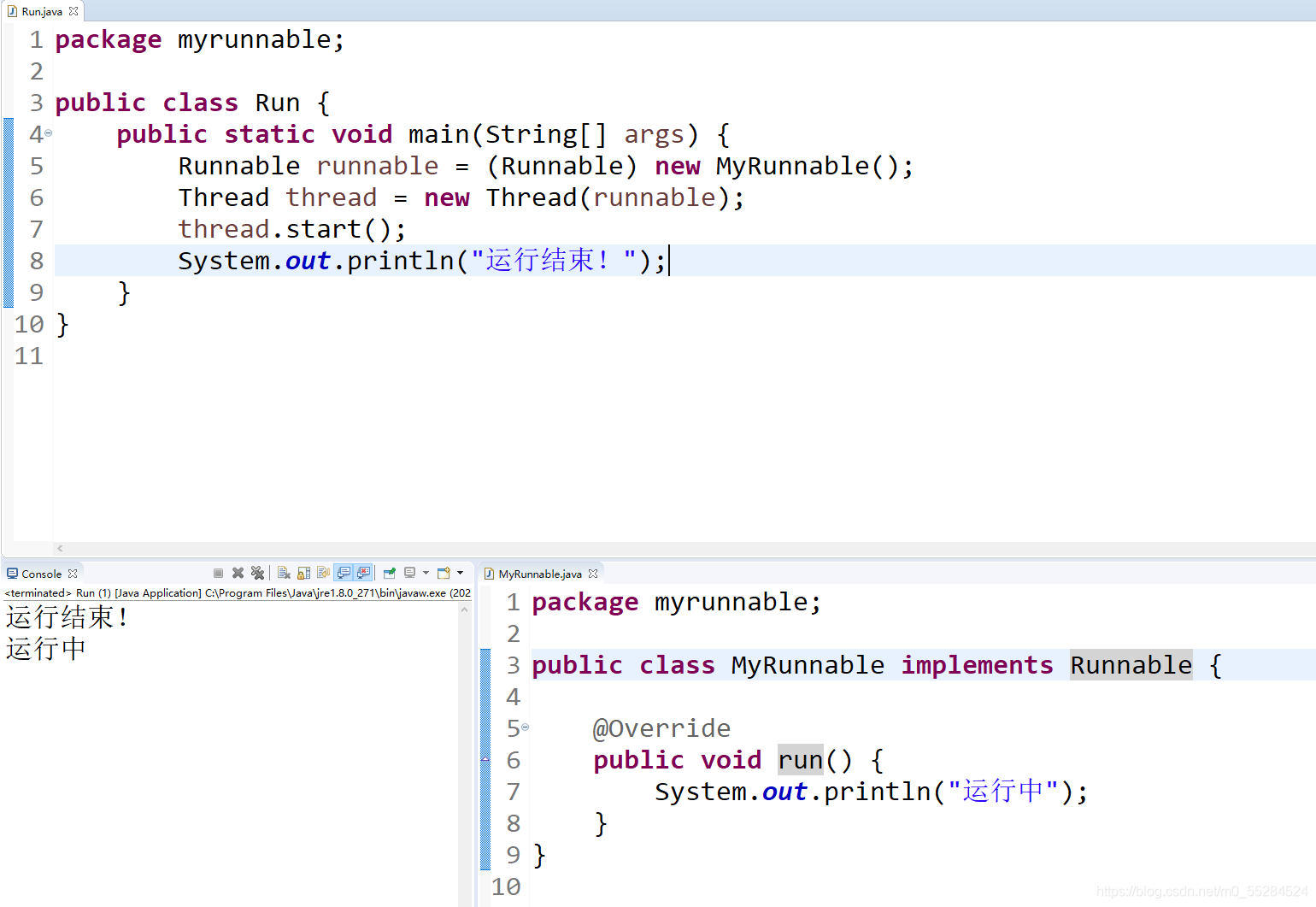Click the MyRunnable.java file icon on tab

(x=490, y=574)
